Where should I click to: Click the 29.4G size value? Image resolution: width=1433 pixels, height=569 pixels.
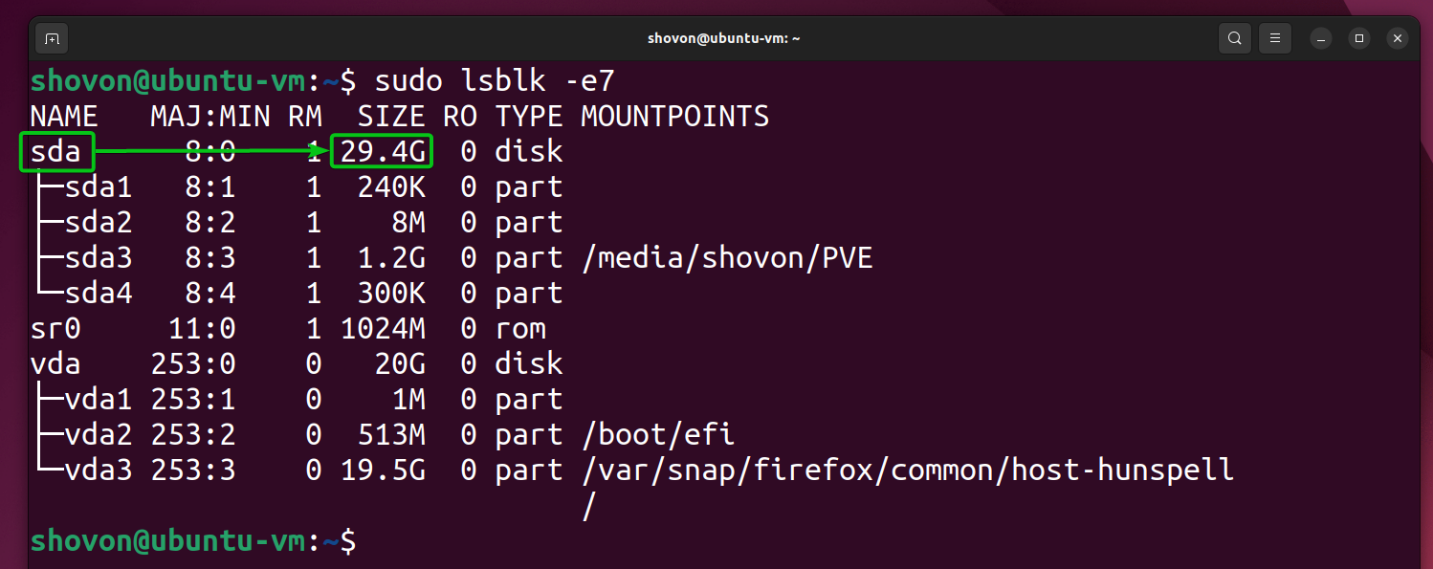click(381, 152)
